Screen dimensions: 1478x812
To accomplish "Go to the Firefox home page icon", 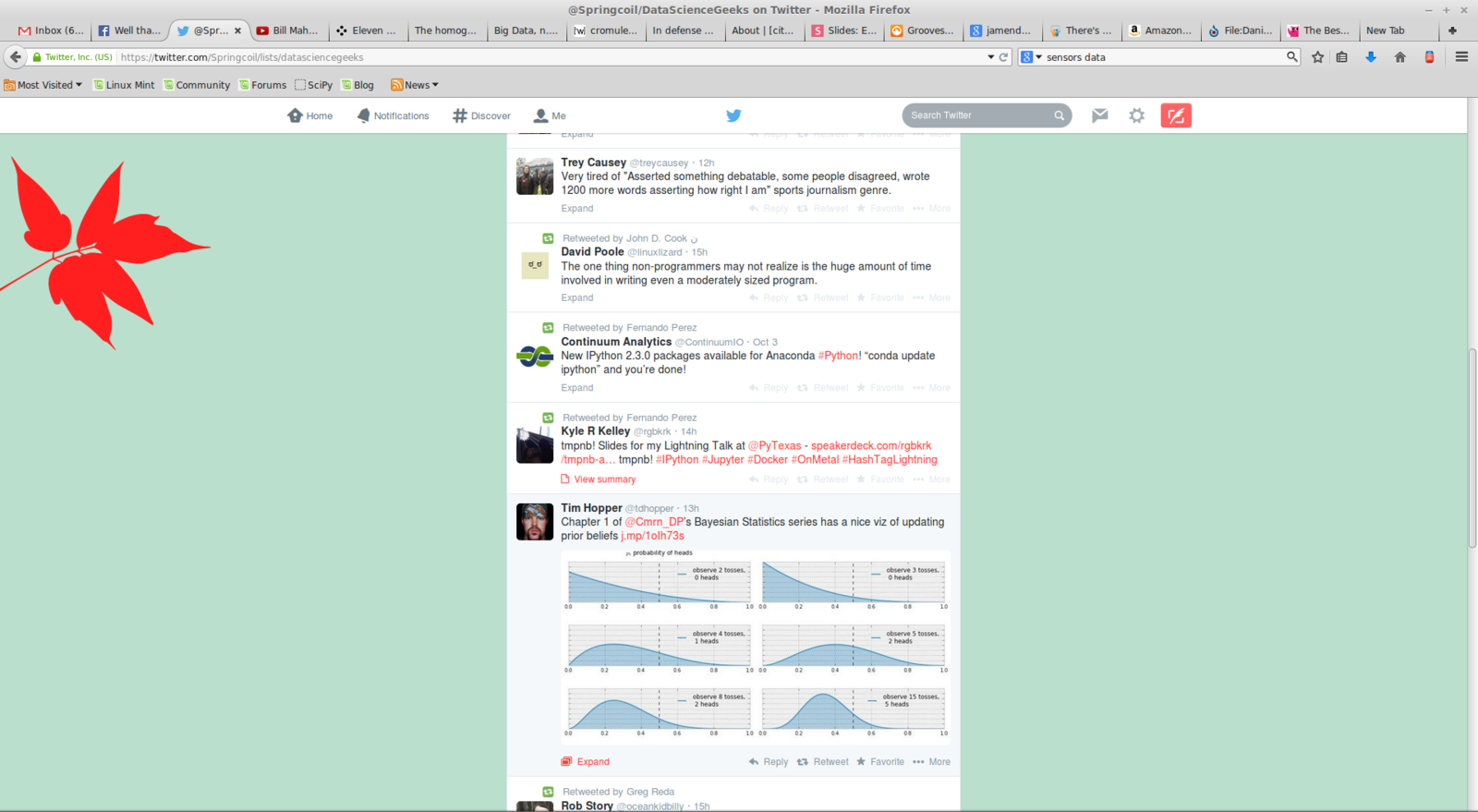I will click(x=1400, y=57).
